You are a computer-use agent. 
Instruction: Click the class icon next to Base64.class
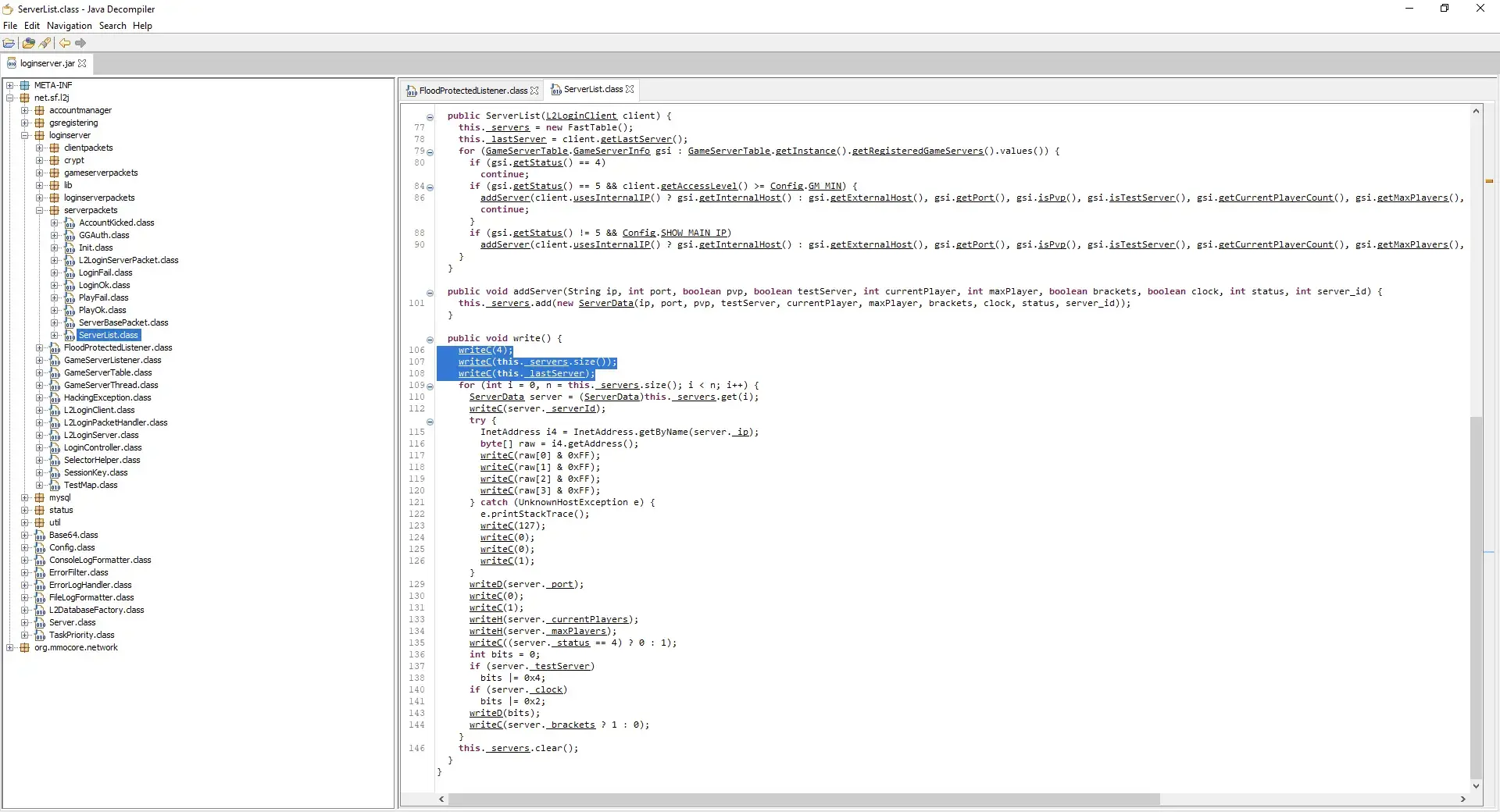[x=40, y=536]
